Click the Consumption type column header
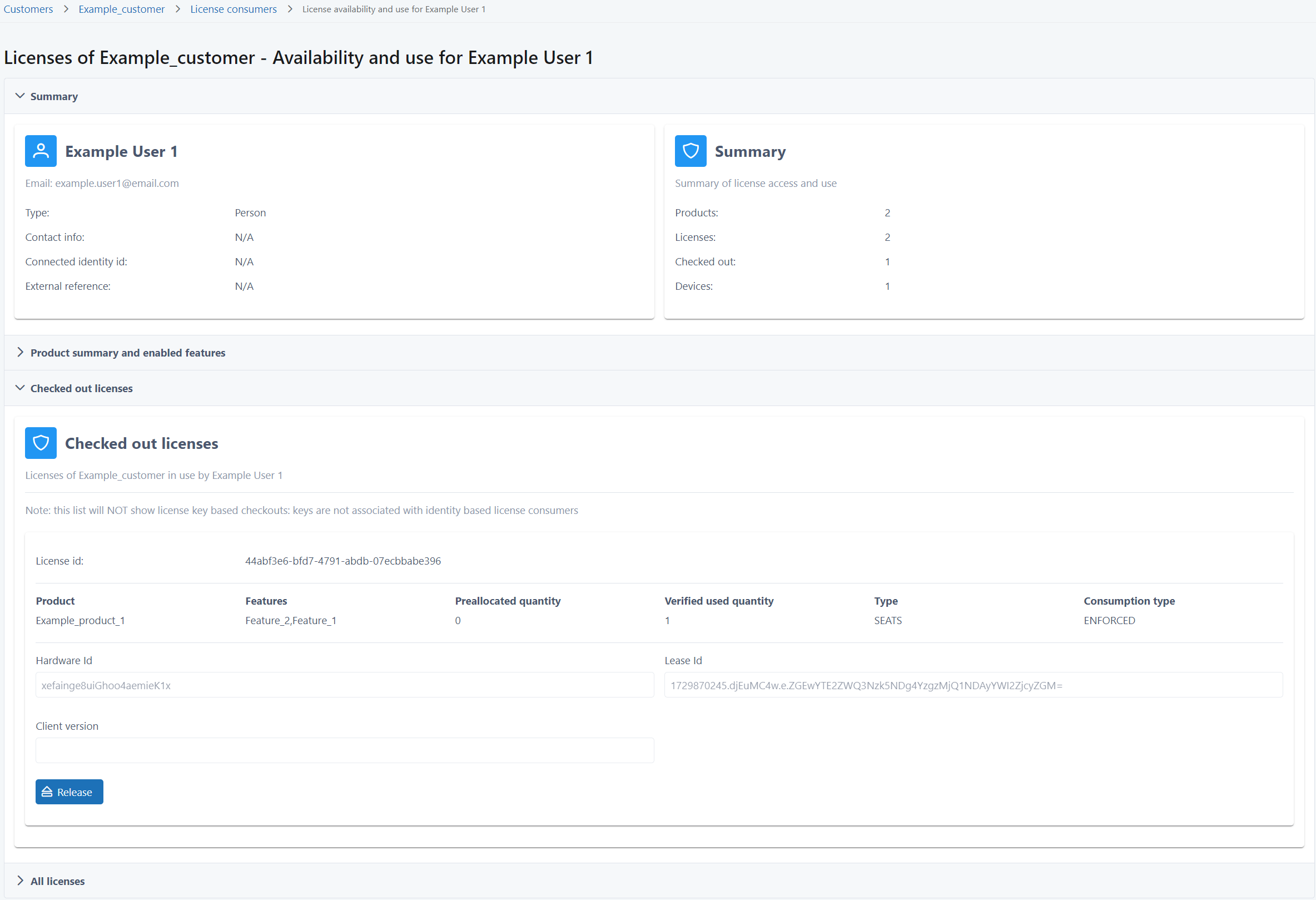The width and height of the screenshot is (1316, 900). coord(1129,601)
